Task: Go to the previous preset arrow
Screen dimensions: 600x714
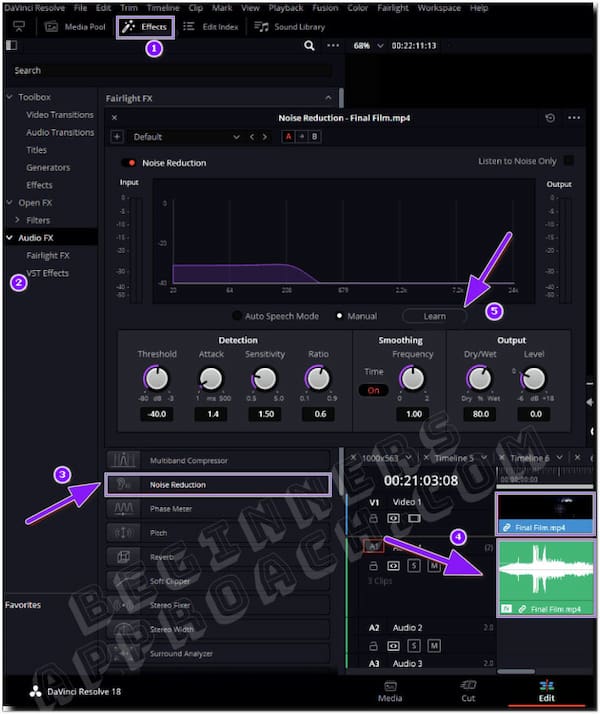Action: [x=252, y=137]
